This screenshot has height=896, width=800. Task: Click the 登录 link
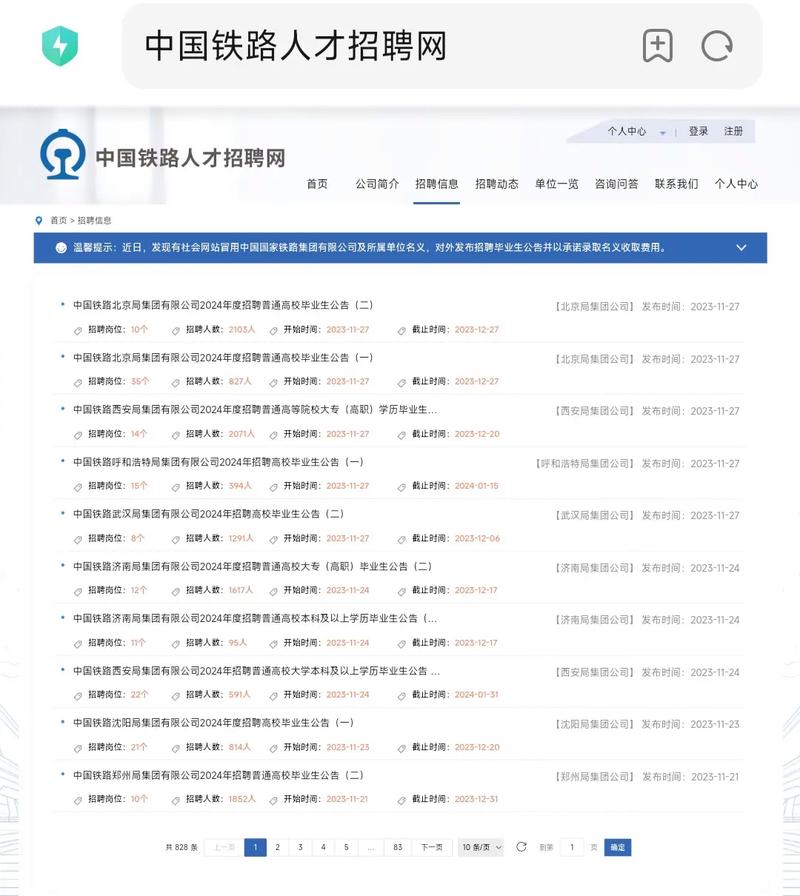tap(698, 131)
